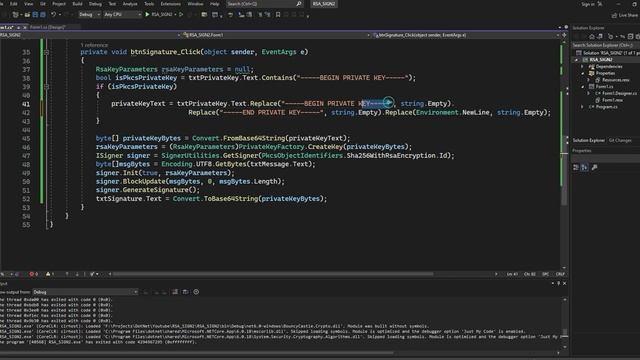Click CRLF line ending indicator in status strip
640x360 pixels.
coord(560,274)
